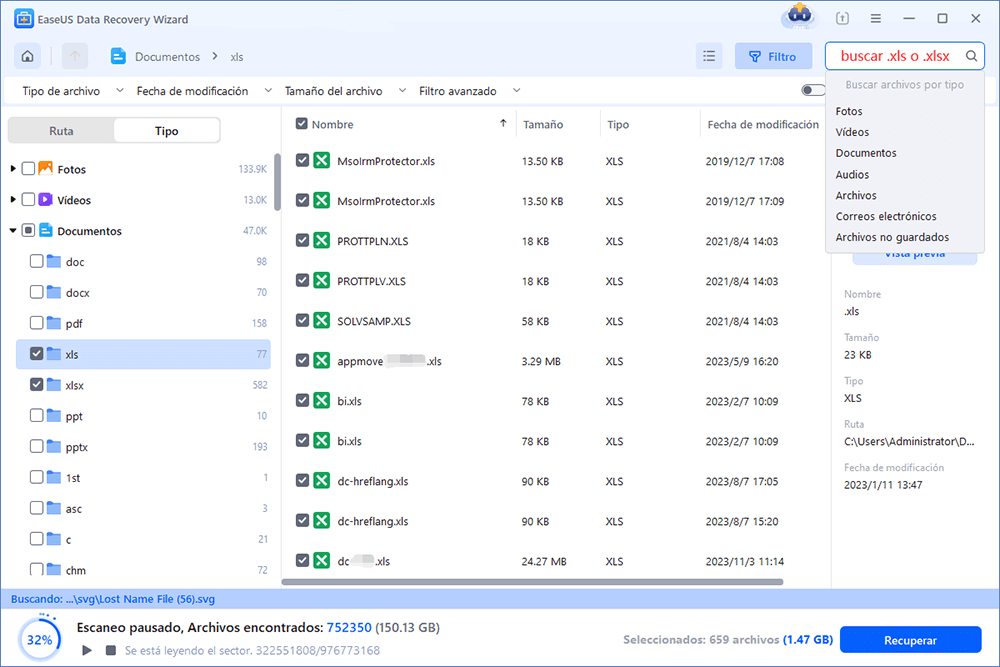Image resolution: width=1000 pixels, height=667 pixels.
Task: Select the chm folder row
Action: [x=143, y=570]
